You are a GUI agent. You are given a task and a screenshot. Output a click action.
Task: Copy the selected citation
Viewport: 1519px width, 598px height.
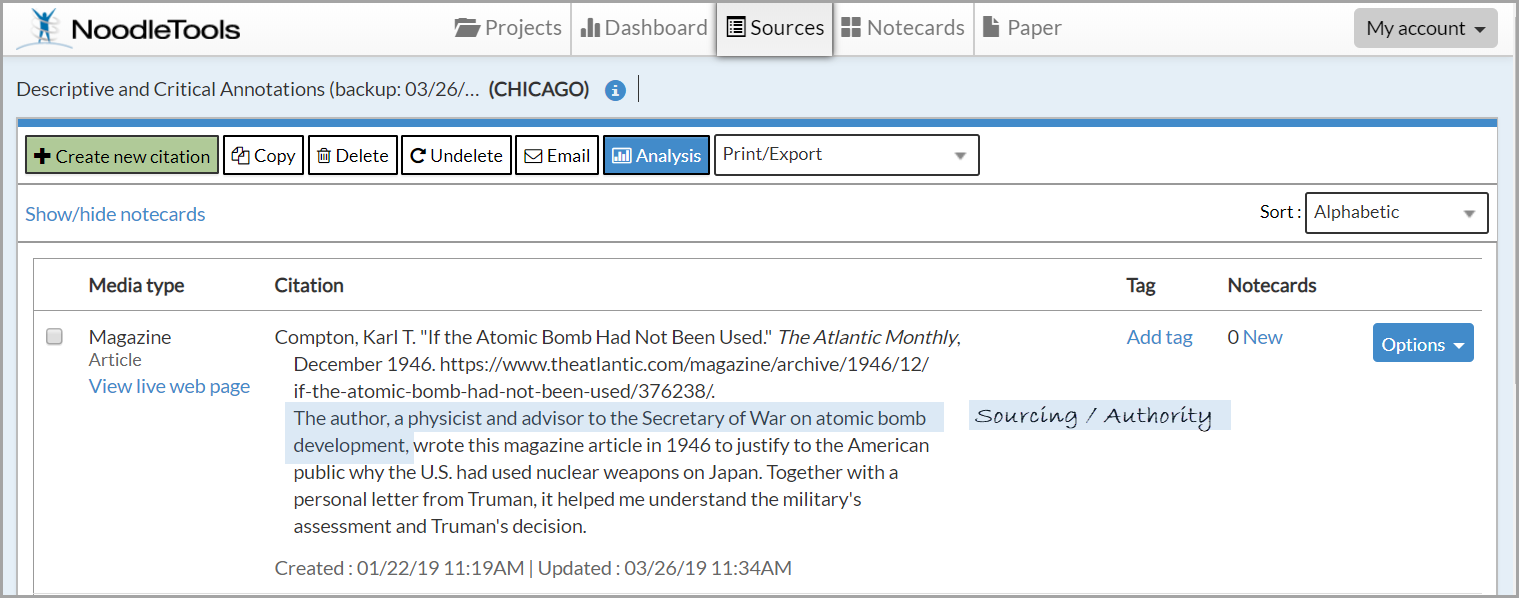point(263,156)
